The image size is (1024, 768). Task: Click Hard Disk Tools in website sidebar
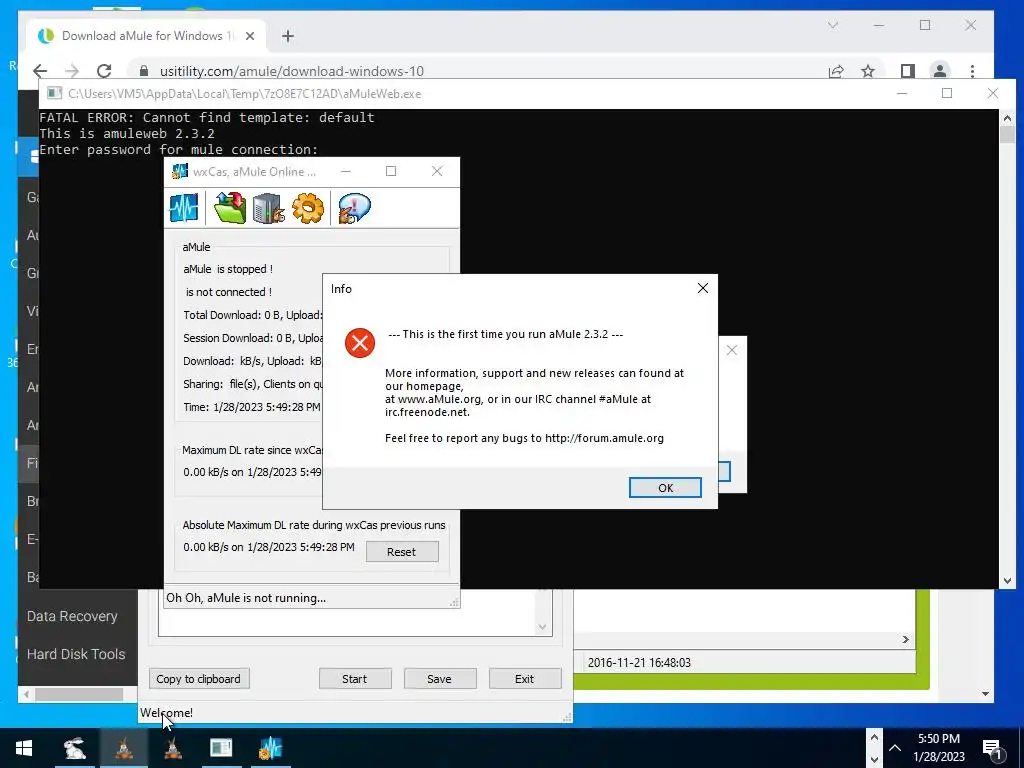click(76, 654)
